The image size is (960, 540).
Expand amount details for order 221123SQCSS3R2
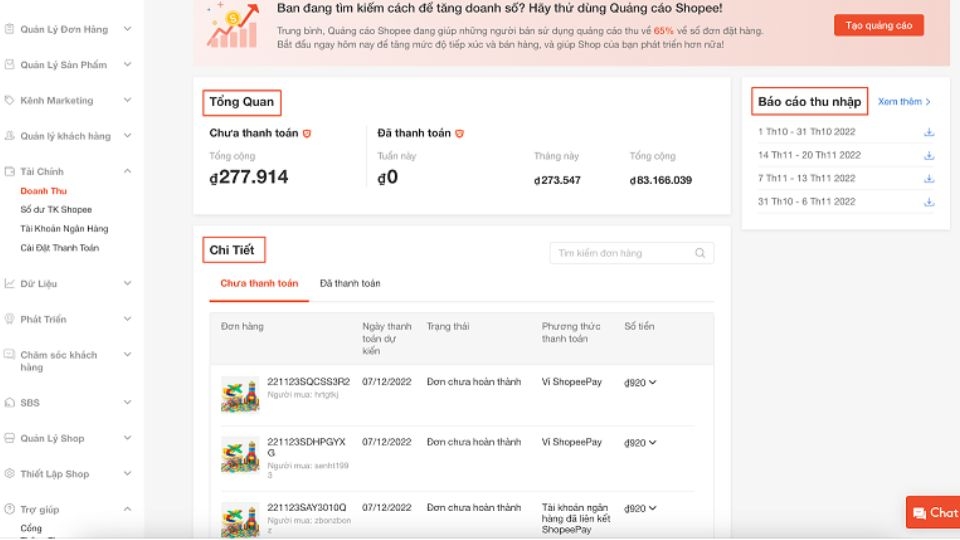coord(653,382)
